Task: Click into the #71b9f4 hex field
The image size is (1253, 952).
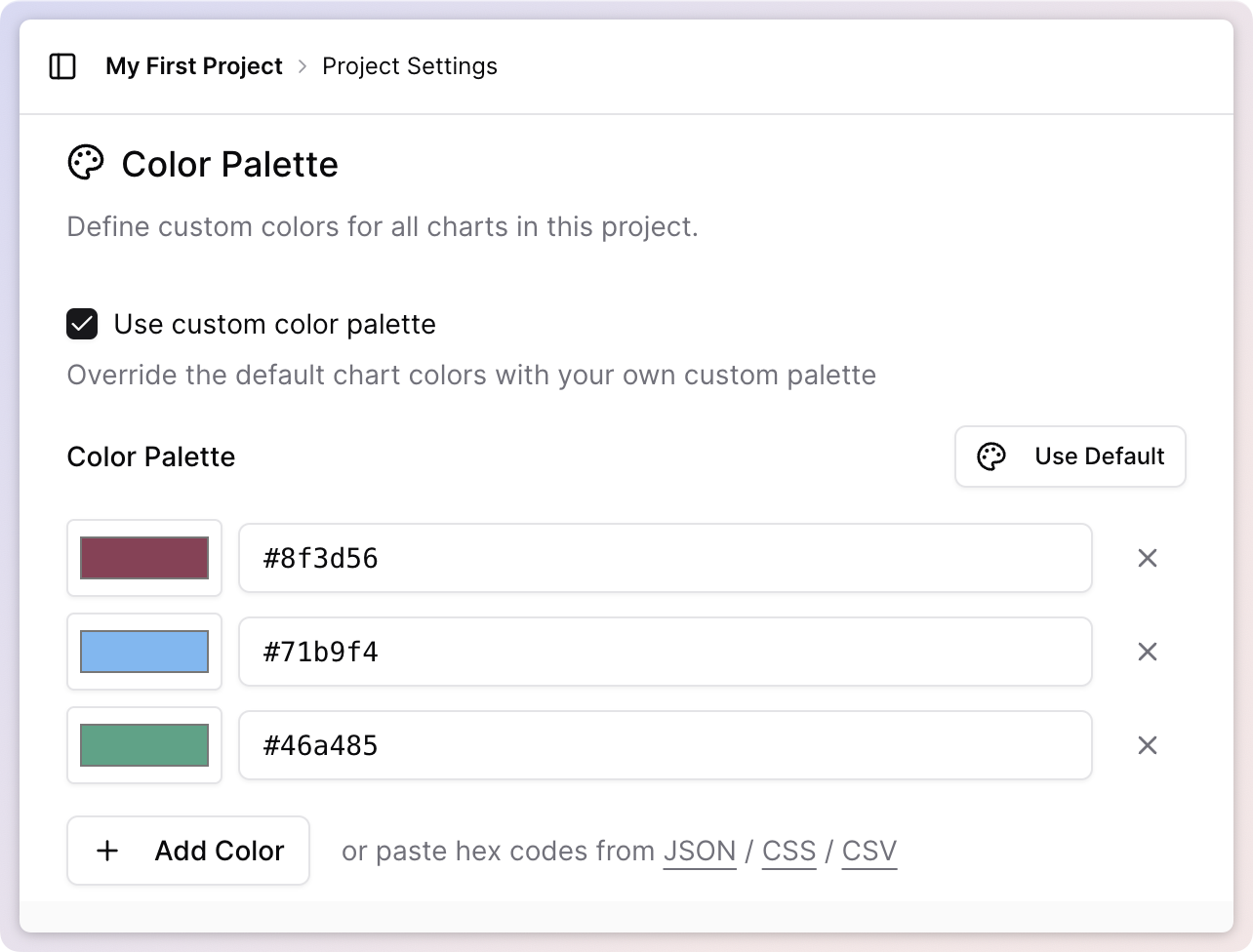Action: (665, 652)
